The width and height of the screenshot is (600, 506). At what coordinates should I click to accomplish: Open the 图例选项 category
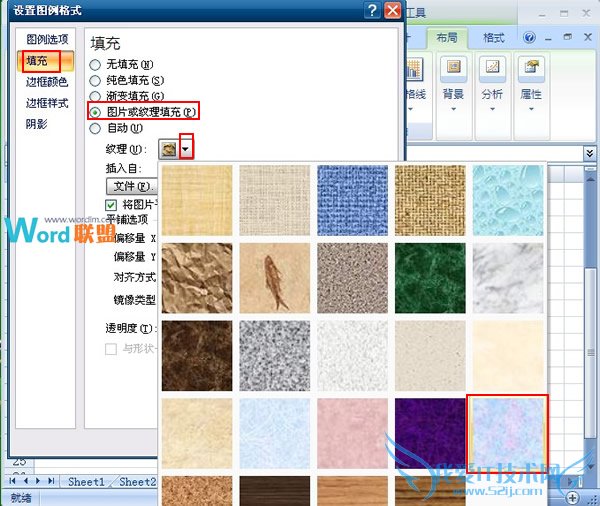[47, 39]
